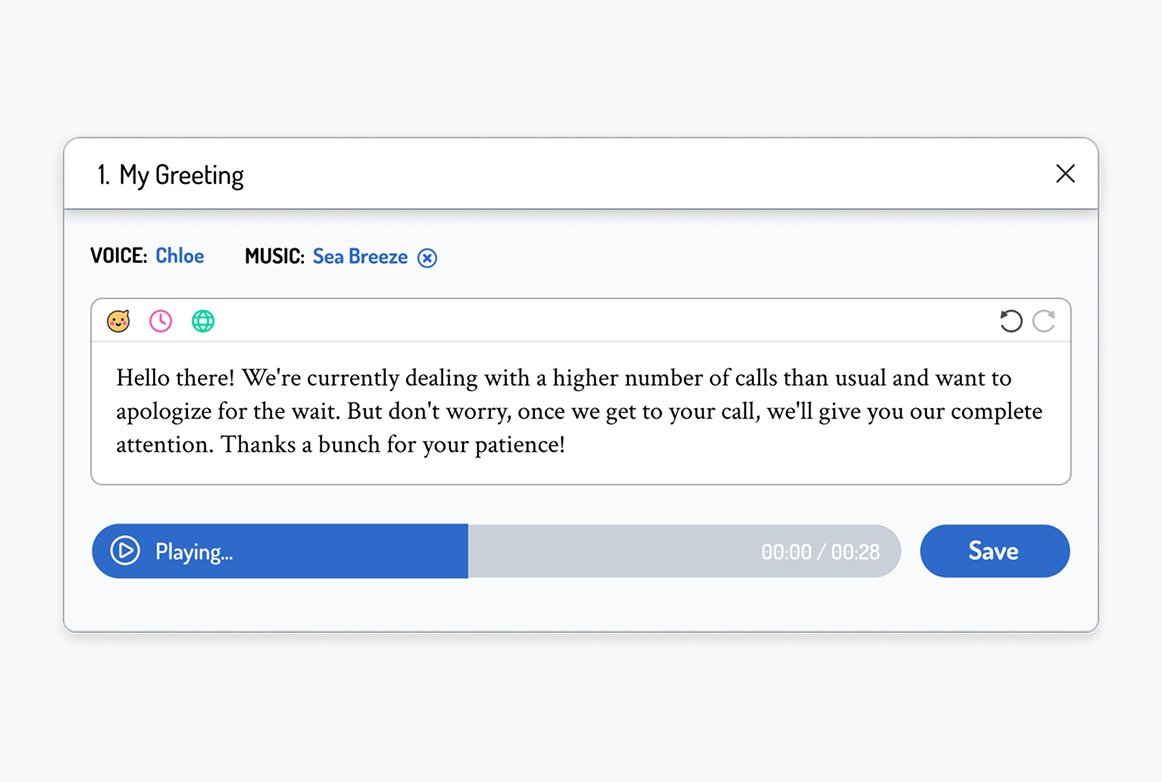Close the My Greeting dialog
The height and width of the screenshot is (782, 1162).
pyautogui.click(x=1065, y=174)
